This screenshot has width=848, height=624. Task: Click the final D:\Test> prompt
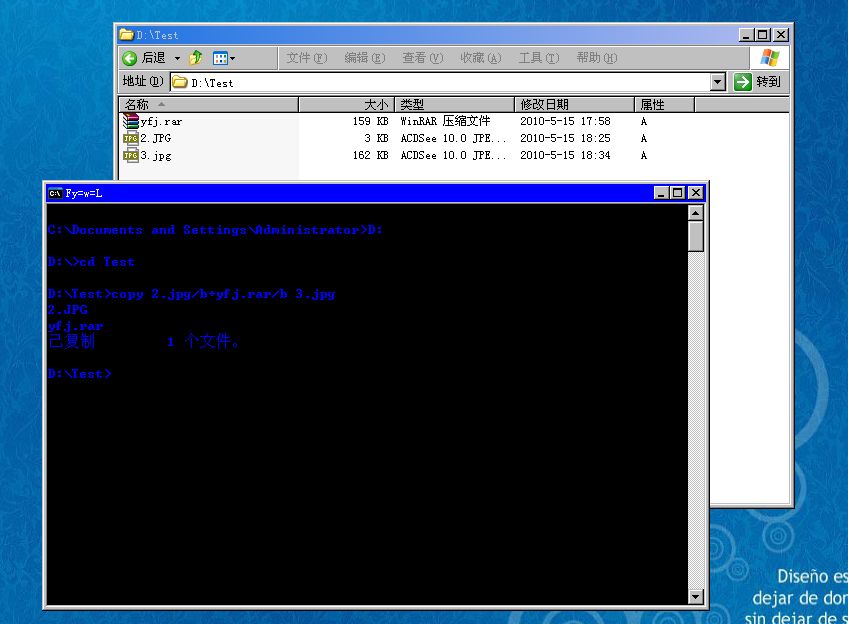click(x=80, y=374)
